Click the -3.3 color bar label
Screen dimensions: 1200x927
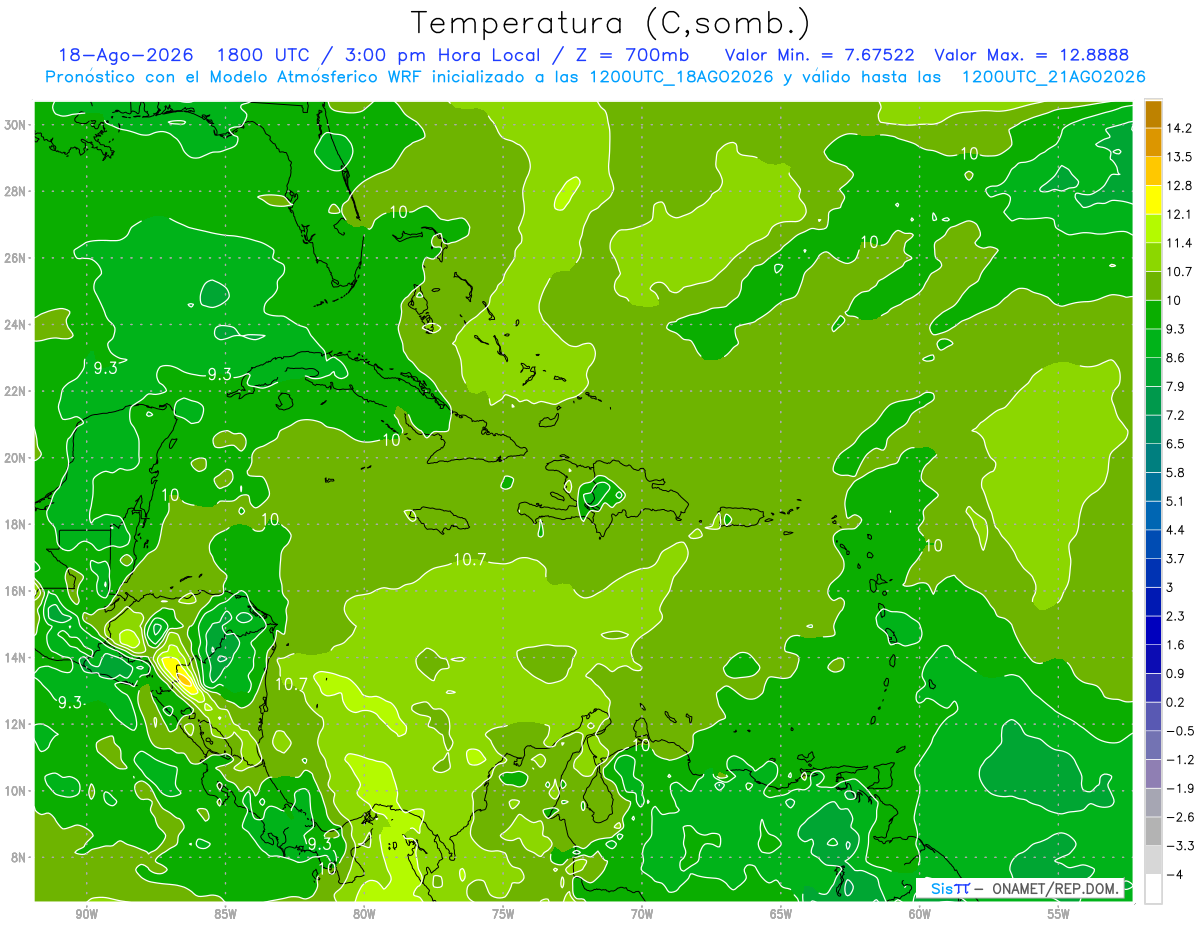pos(1179,846)
